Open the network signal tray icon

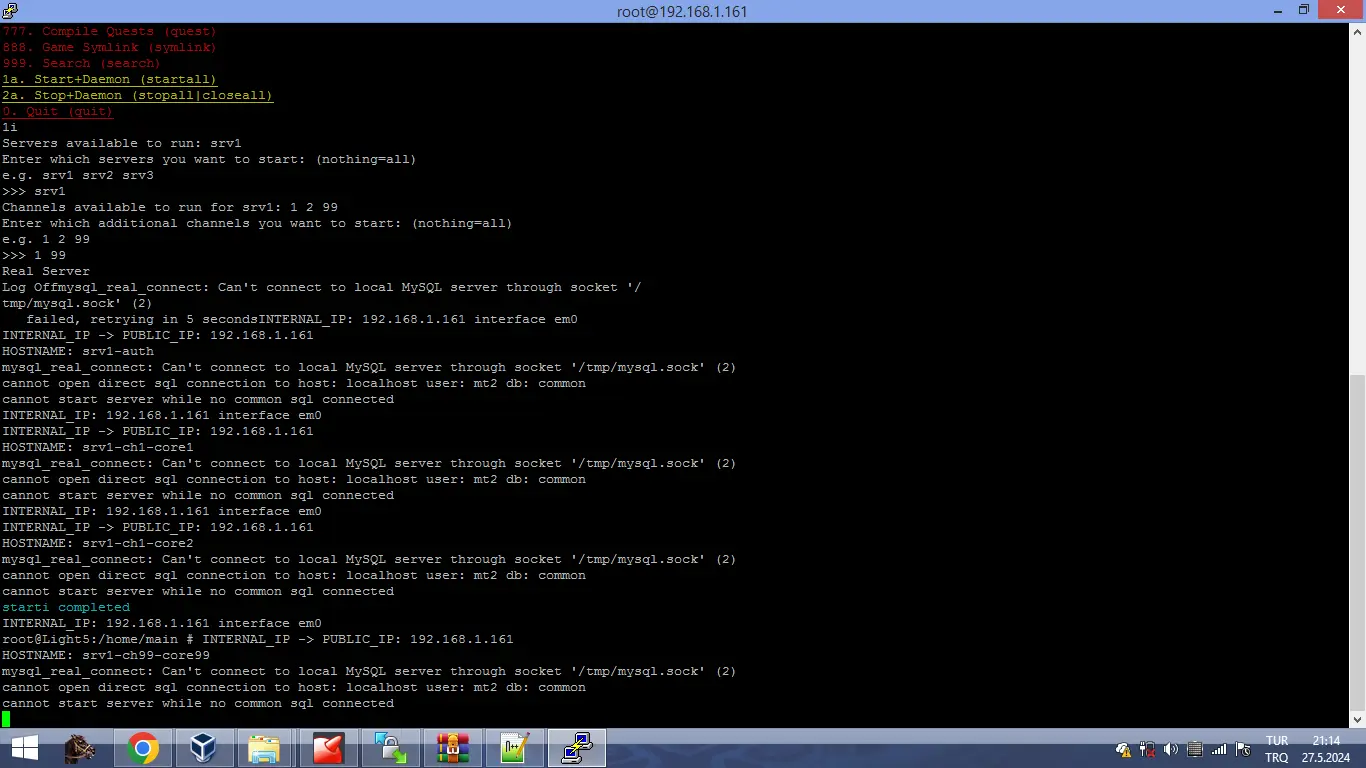coord(1219,749)
